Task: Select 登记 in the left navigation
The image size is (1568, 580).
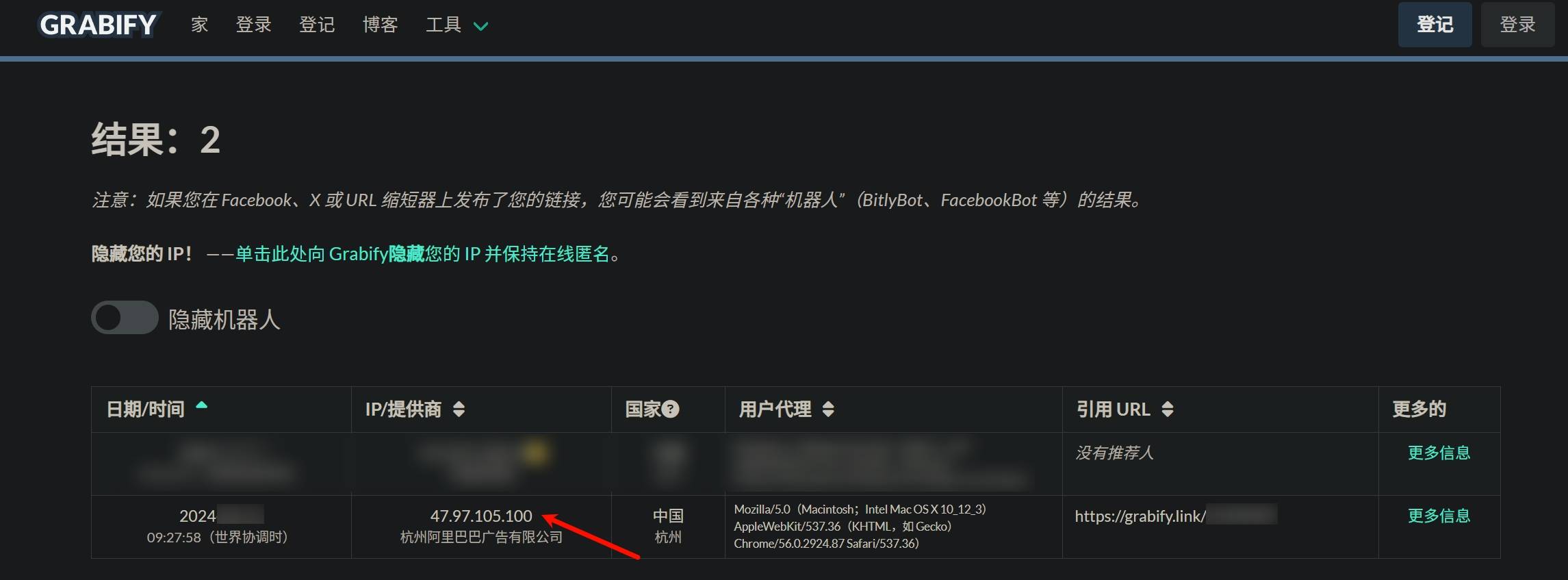Action: [x=317, y=25]
